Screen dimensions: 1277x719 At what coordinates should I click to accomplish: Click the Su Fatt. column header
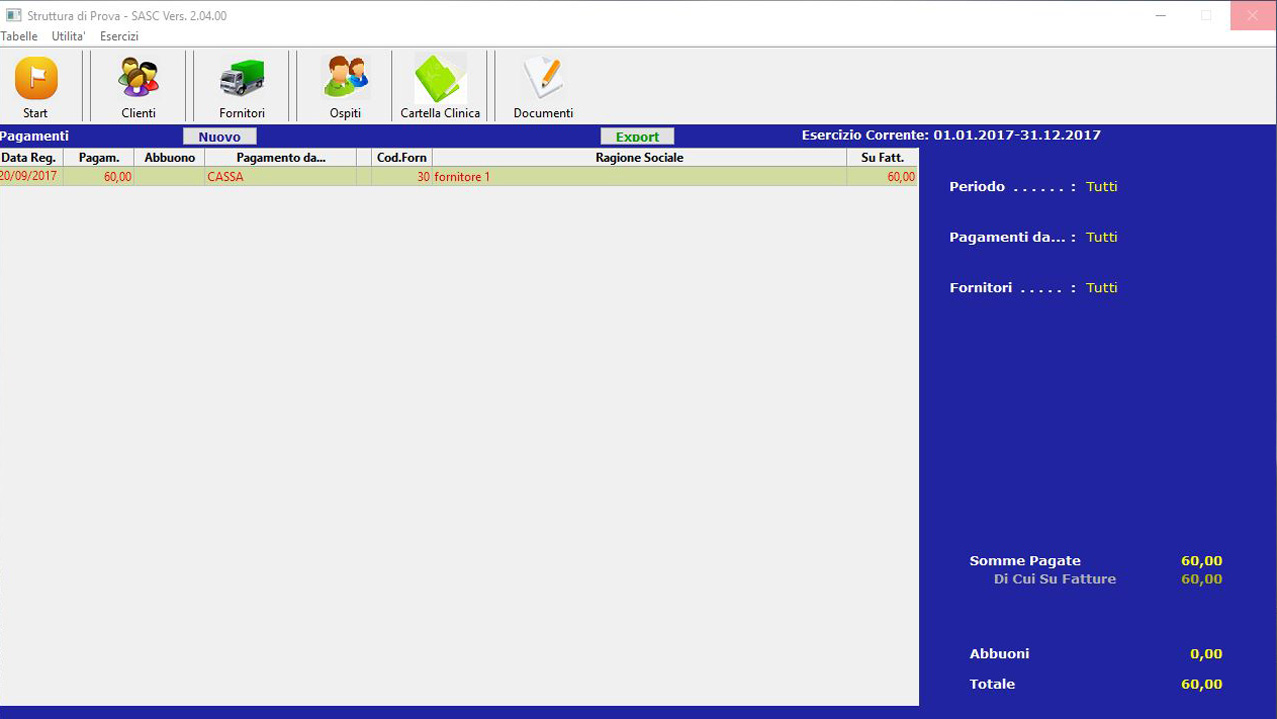coord(882,158)
